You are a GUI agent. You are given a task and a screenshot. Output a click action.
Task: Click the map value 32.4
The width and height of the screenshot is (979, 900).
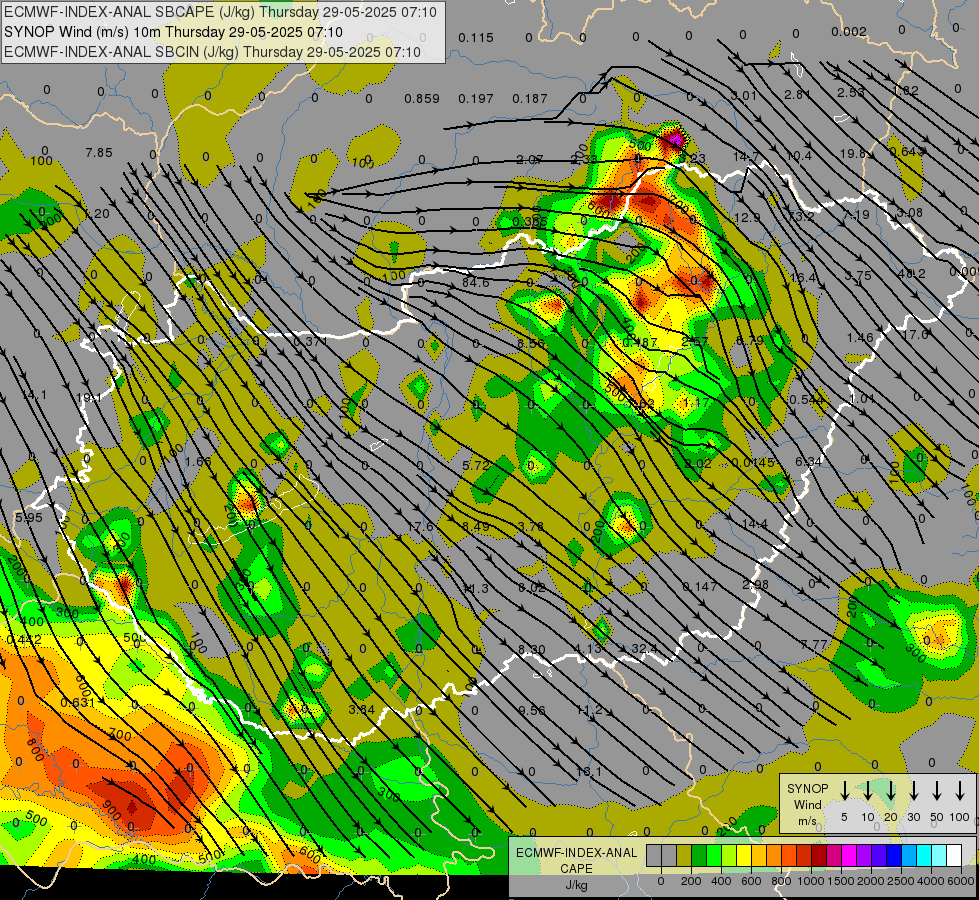644,649
